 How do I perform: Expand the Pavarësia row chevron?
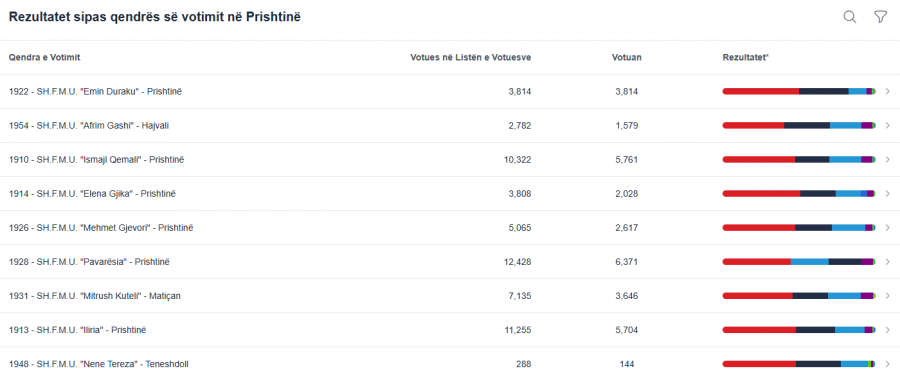pos(887,262)
